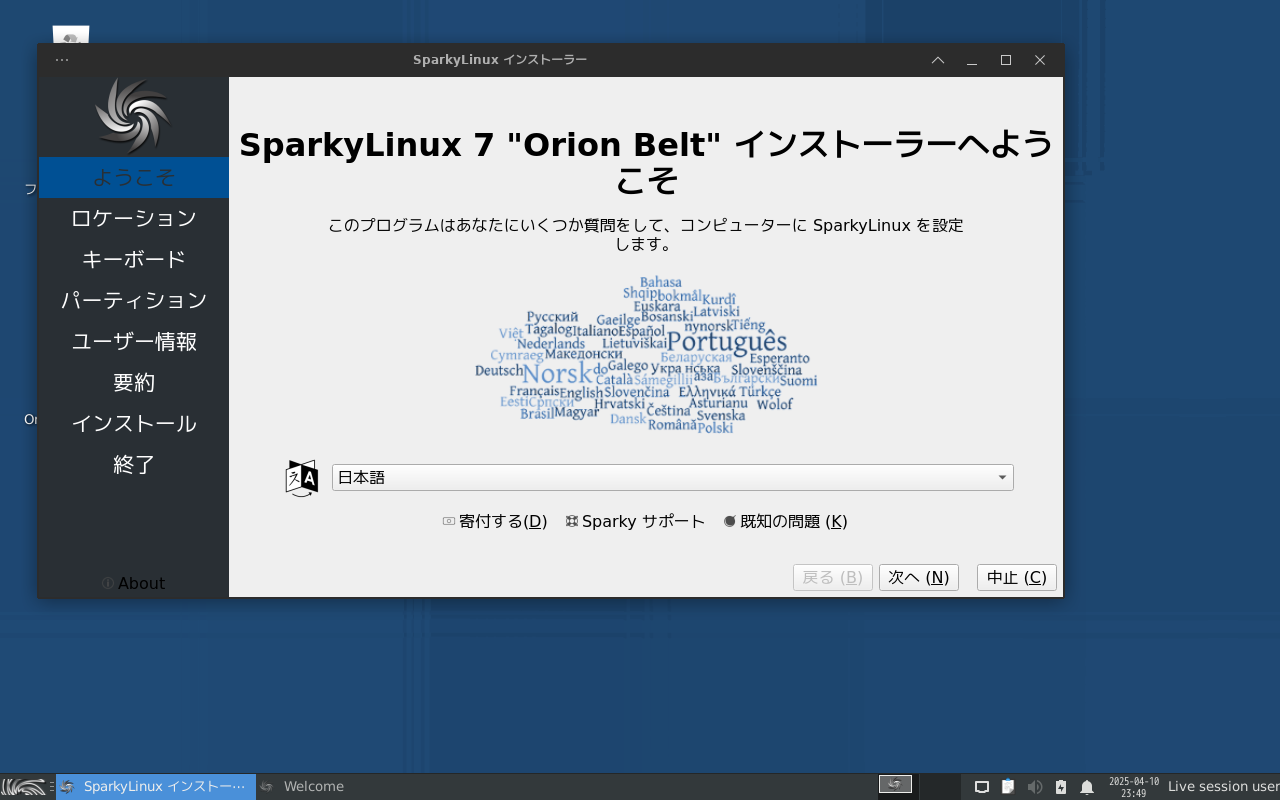Open the Live session user menu
1280x800 pixels.
click(x=1223, y=787)
